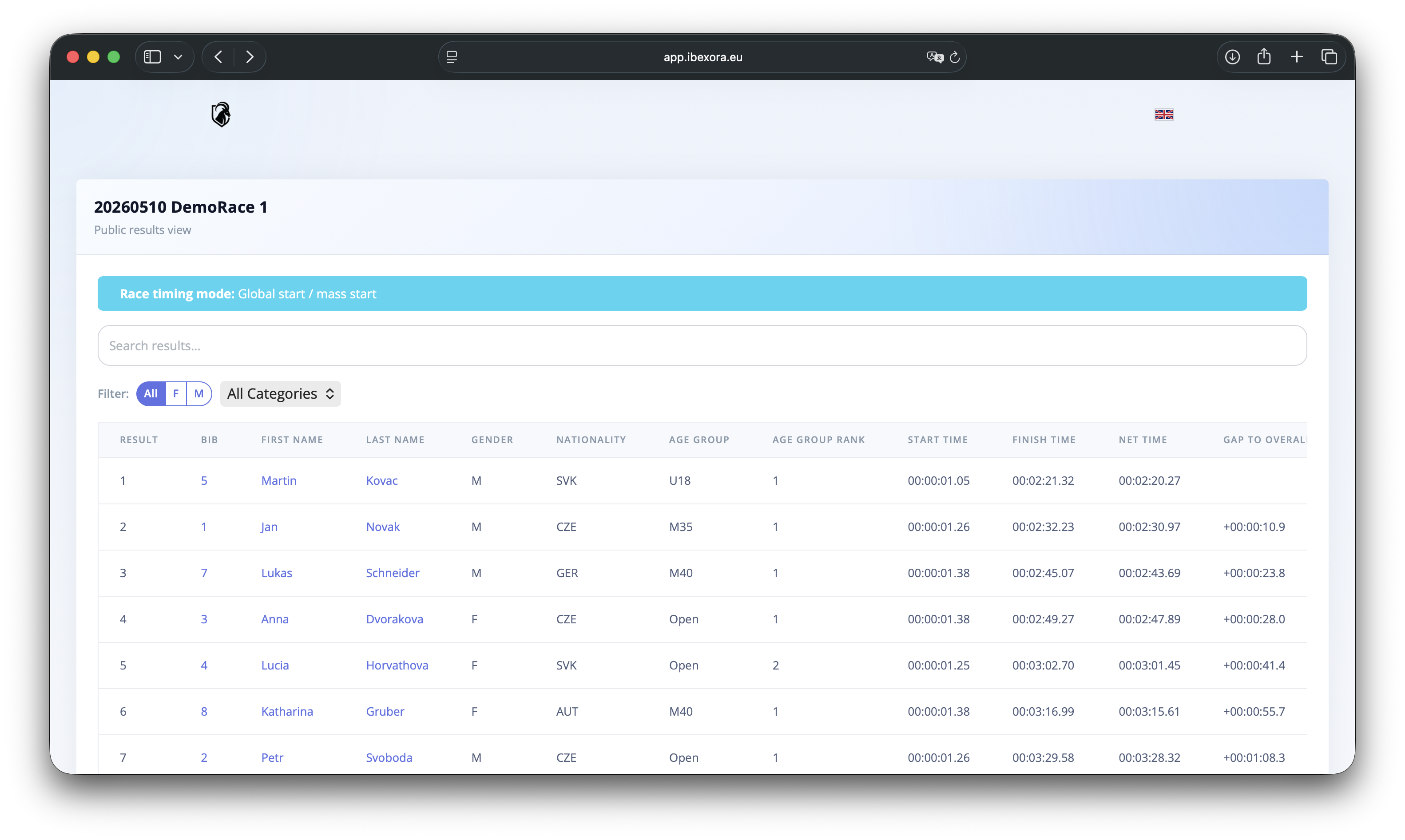Show the tab overview icon
Image resolution: width=1405 pixels, height=840 pixels.
(1329, 56)
